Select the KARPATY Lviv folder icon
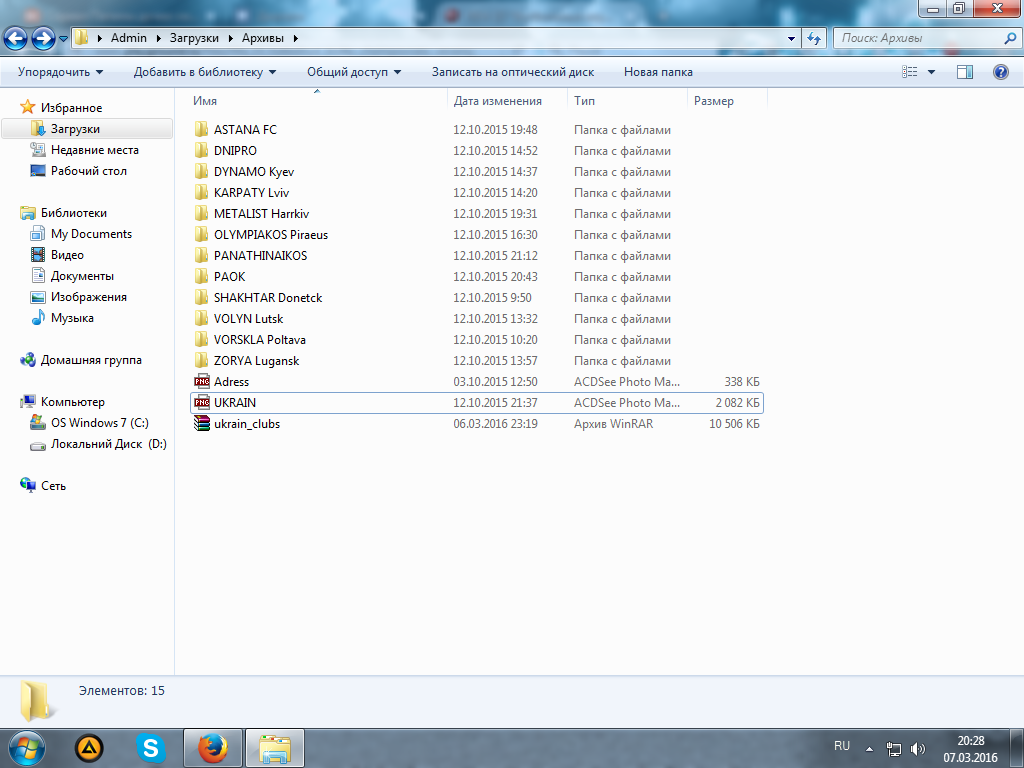1024x768 pixels. point(202,192)
